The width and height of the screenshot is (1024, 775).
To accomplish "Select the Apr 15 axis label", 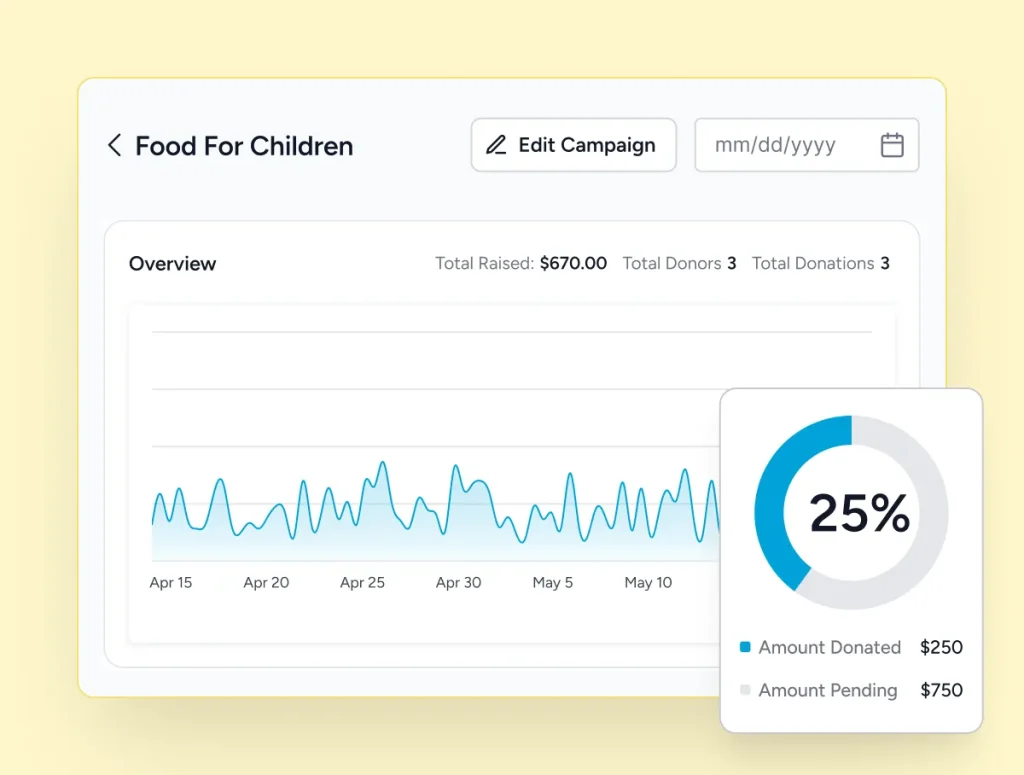I will click(x=170, y=582).
